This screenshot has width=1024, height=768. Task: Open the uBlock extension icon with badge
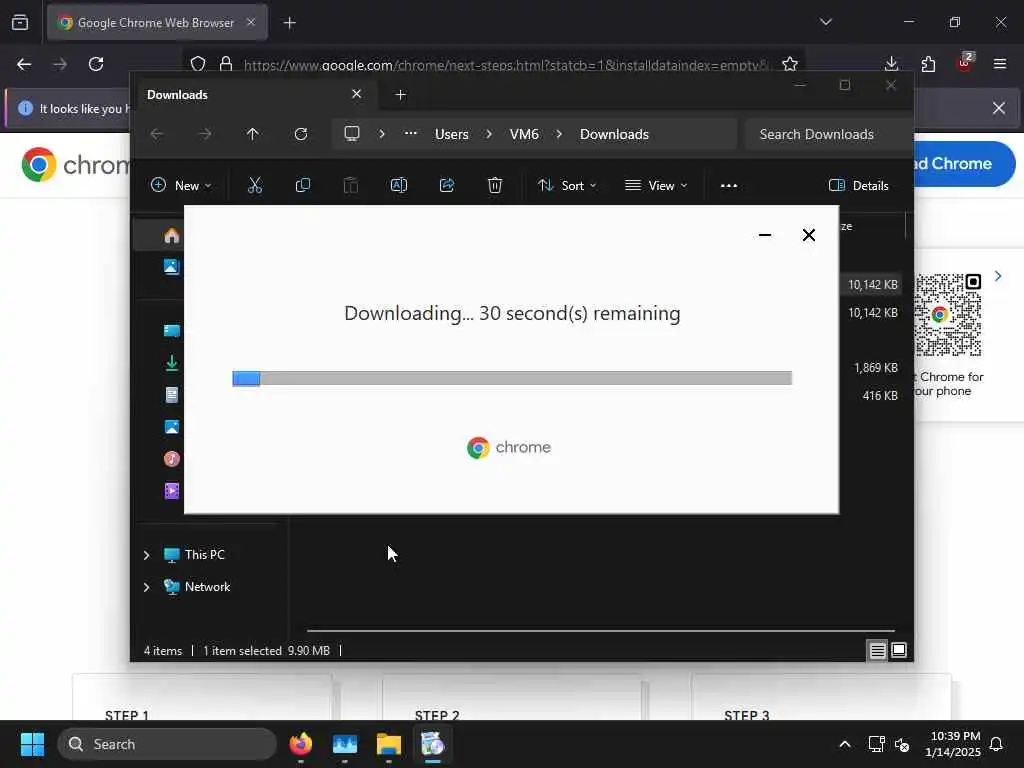(965, 63)
